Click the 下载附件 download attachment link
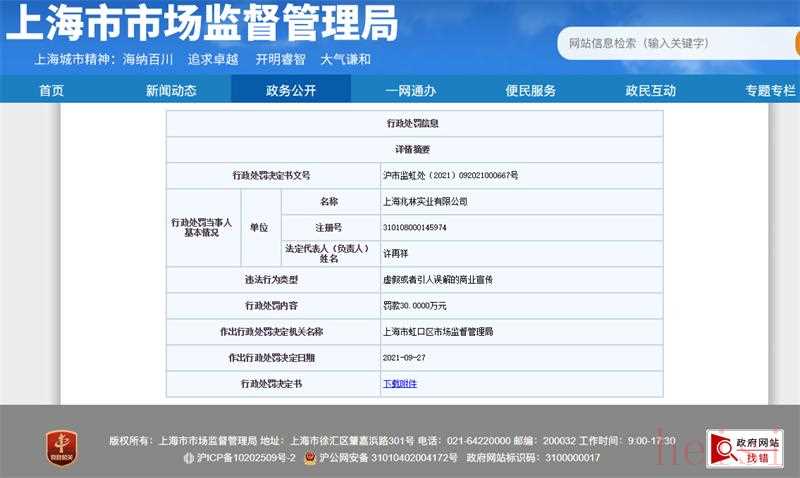800x478 pixels. tap(400, 383)
